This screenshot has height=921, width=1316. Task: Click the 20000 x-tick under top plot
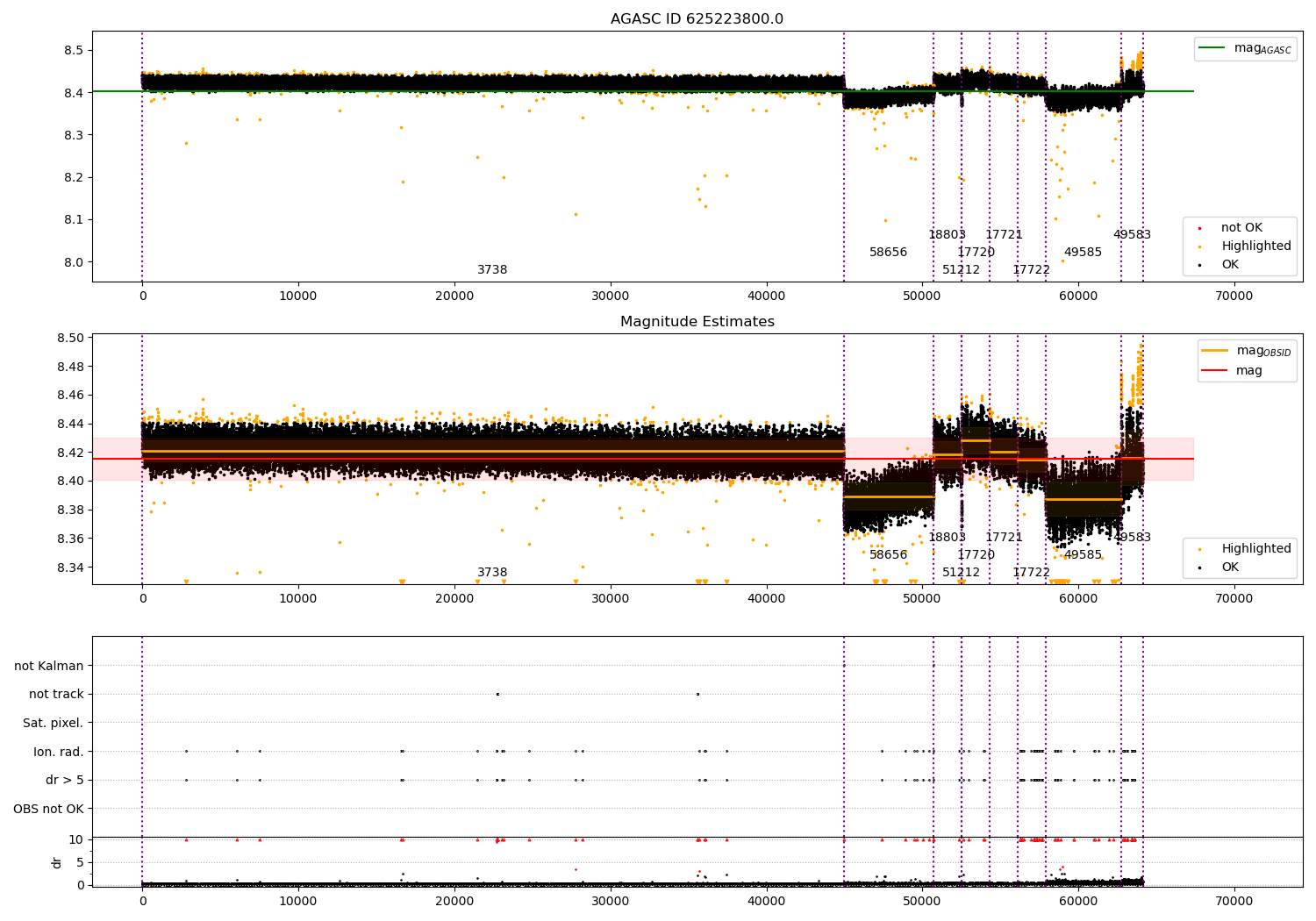click(x=454, y=296)
